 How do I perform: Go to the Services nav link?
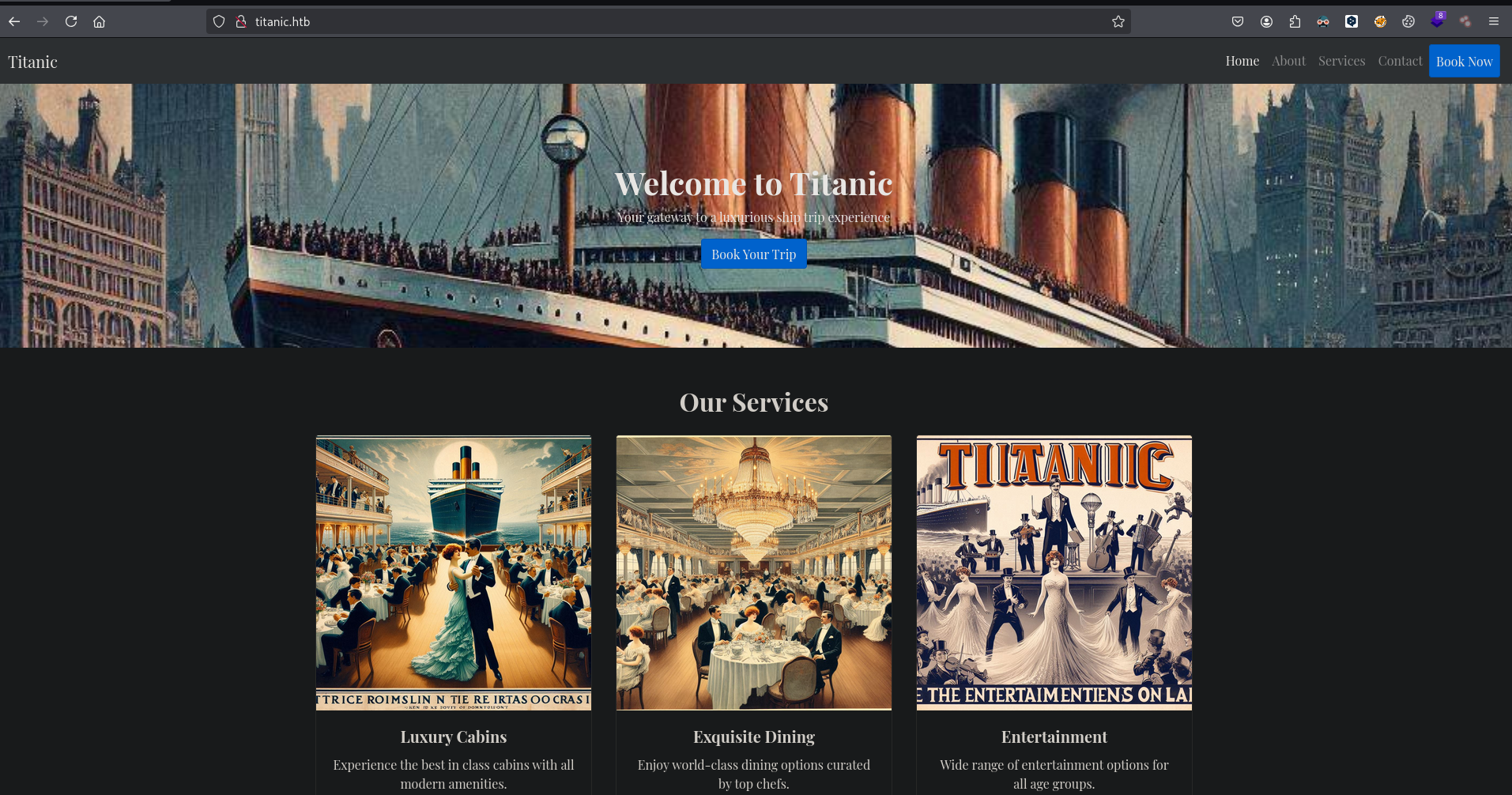click(1341, 61)
